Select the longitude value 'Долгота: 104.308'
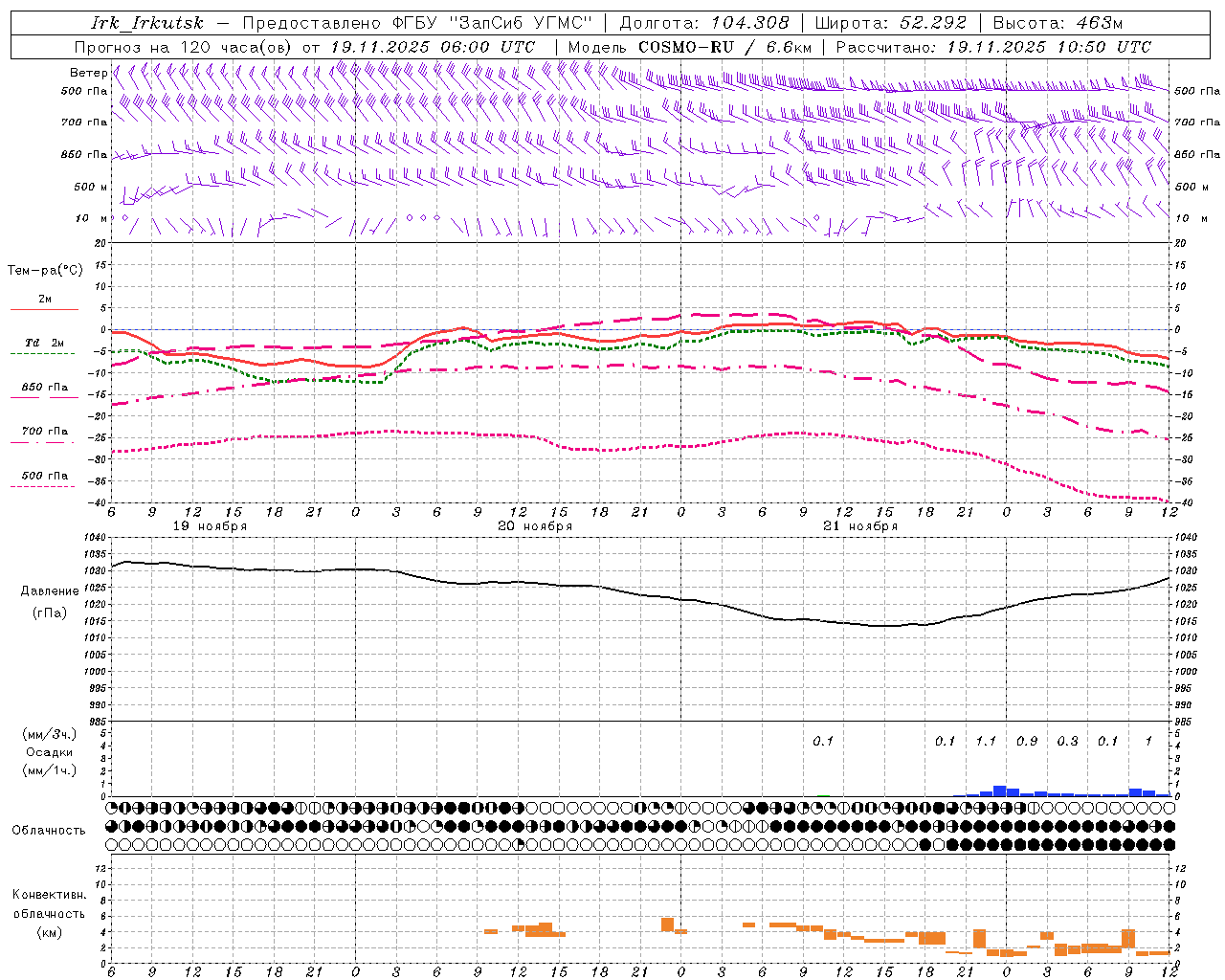The height and width of the screenshot is (980, 1225). pos(704,23)
